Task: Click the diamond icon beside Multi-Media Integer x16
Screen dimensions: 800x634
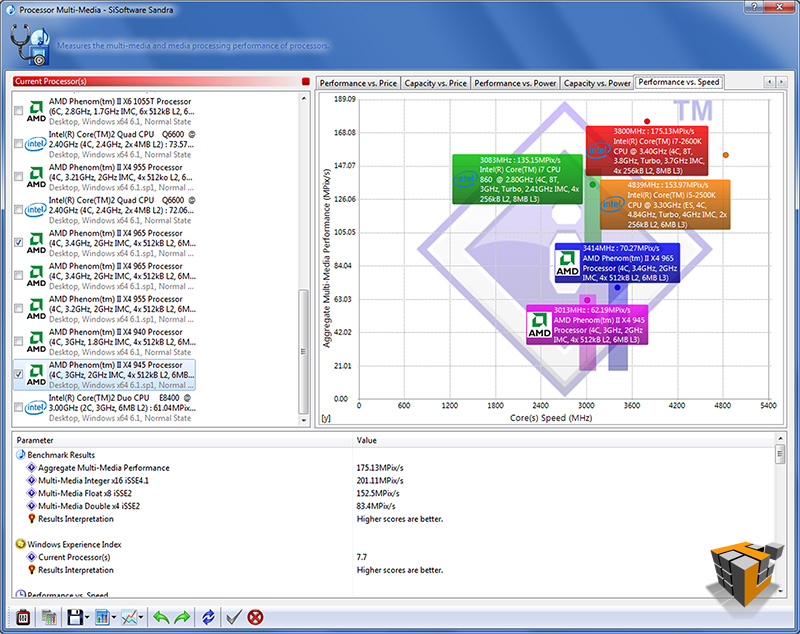Action: point(31,480)
